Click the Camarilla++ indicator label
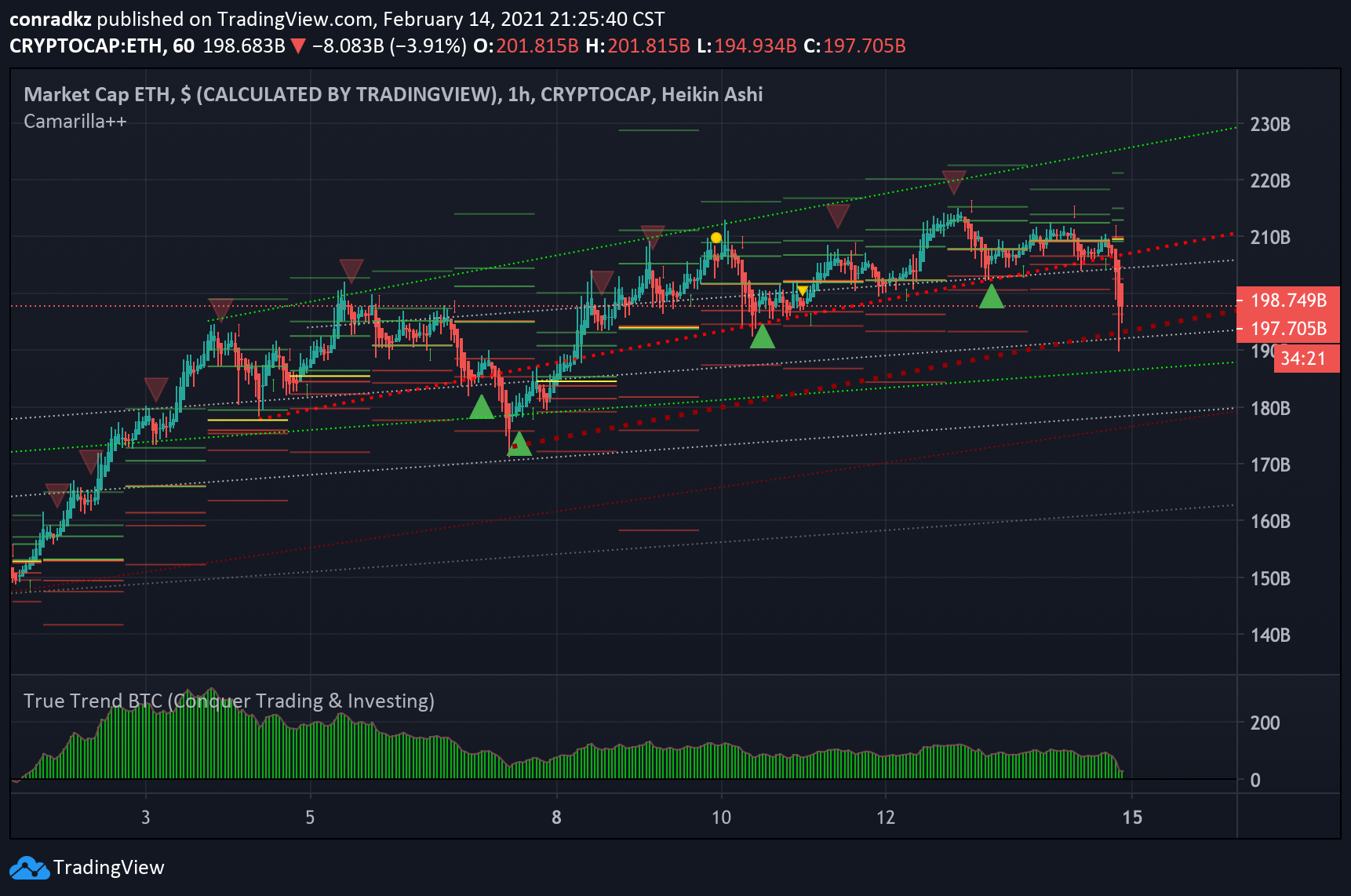 pos(75,122)
